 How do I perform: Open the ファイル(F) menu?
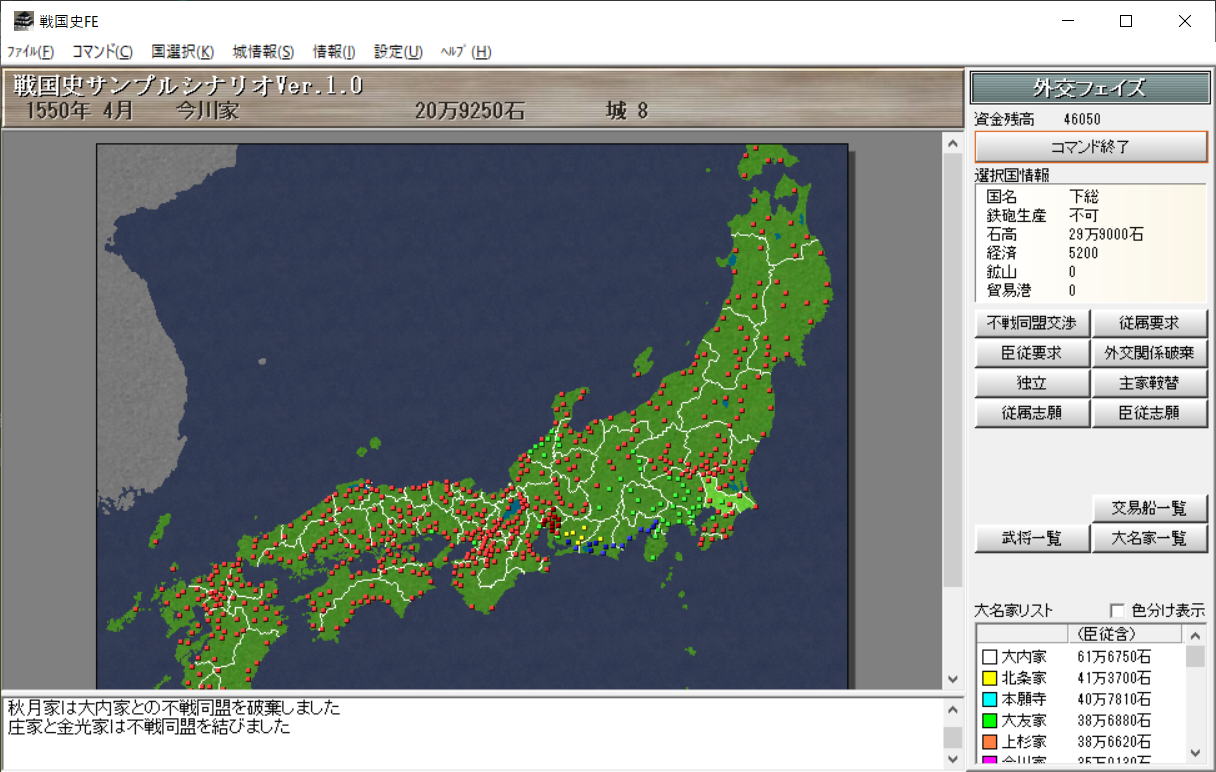pos(30,52)
